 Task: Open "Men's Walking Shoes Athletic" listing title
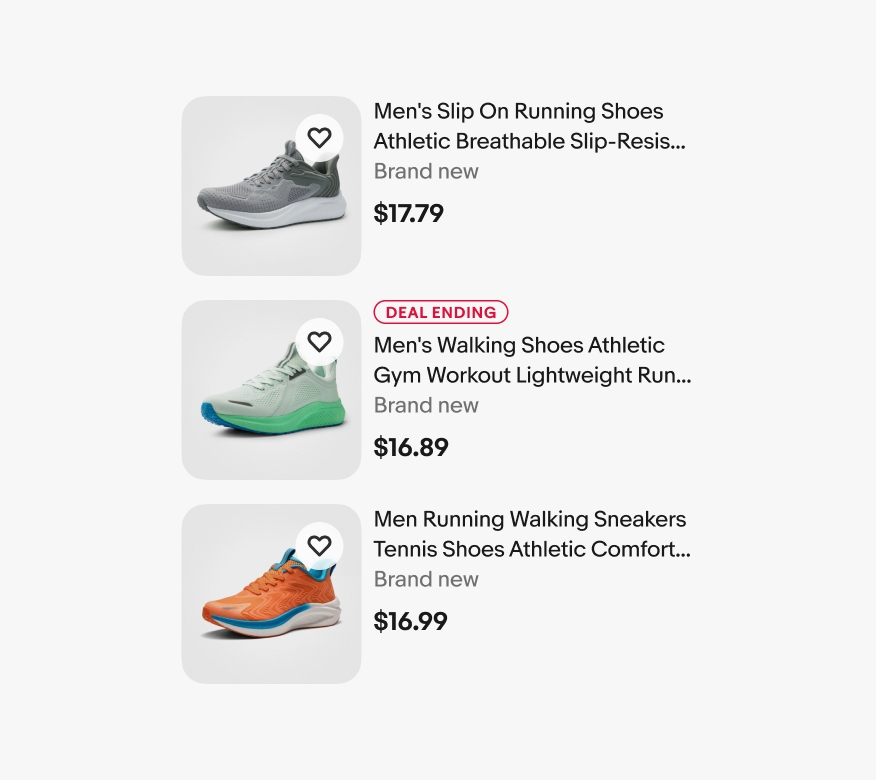(519, 345)
